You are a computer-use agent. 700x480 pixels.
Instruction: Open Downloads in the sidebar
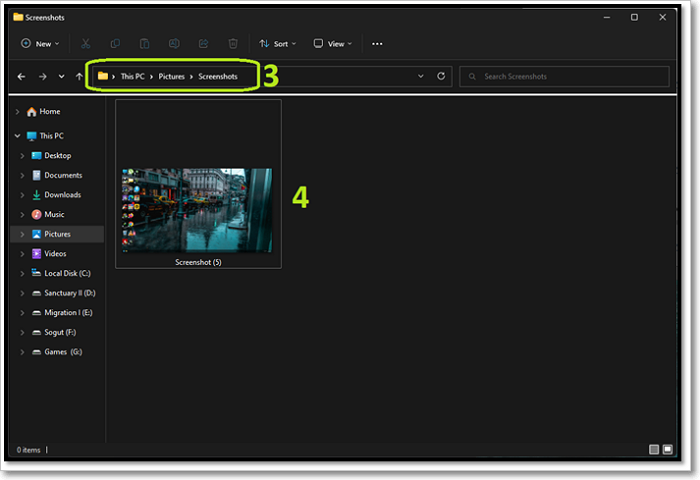[x=62, y=195]
